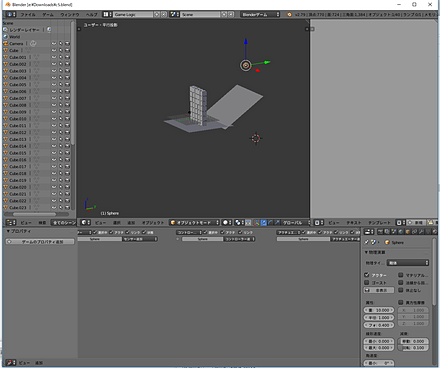Open the コントローラー追加 dropdown
The width and height of the screenshot is (440, 368).
pyautogui.click(x=240, y=239)
